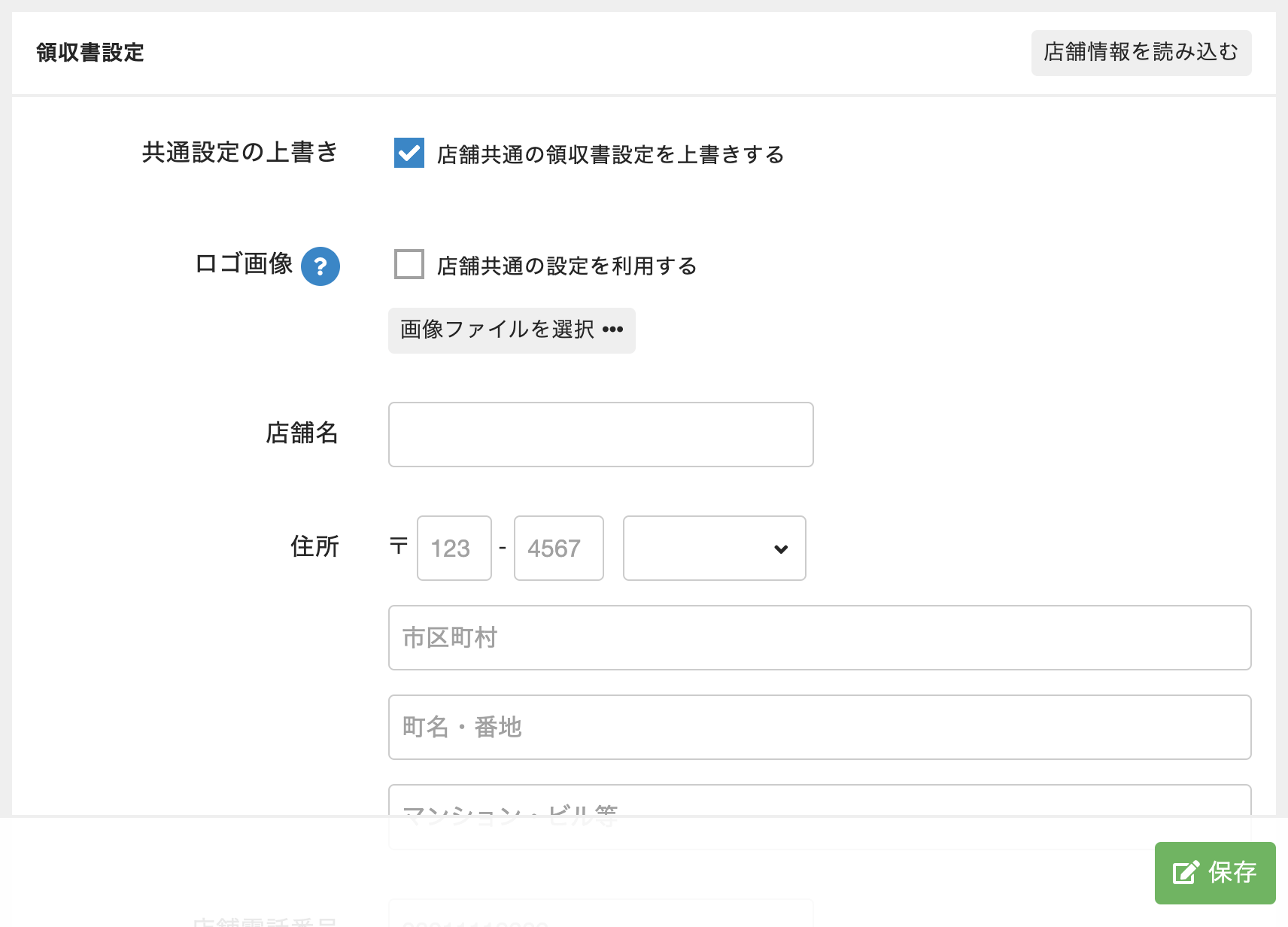Viewport: 1288px width, 927px height.
Task: Click the 店舗共通の設定を利用する label text
Action: point(567,266)
